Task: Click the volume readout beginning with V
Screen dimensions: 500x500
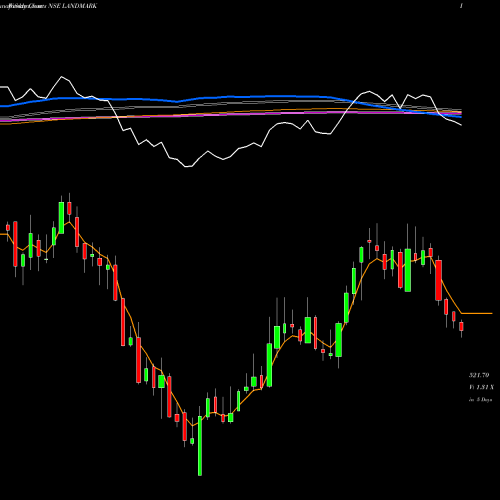Action: tap(482, 387)
